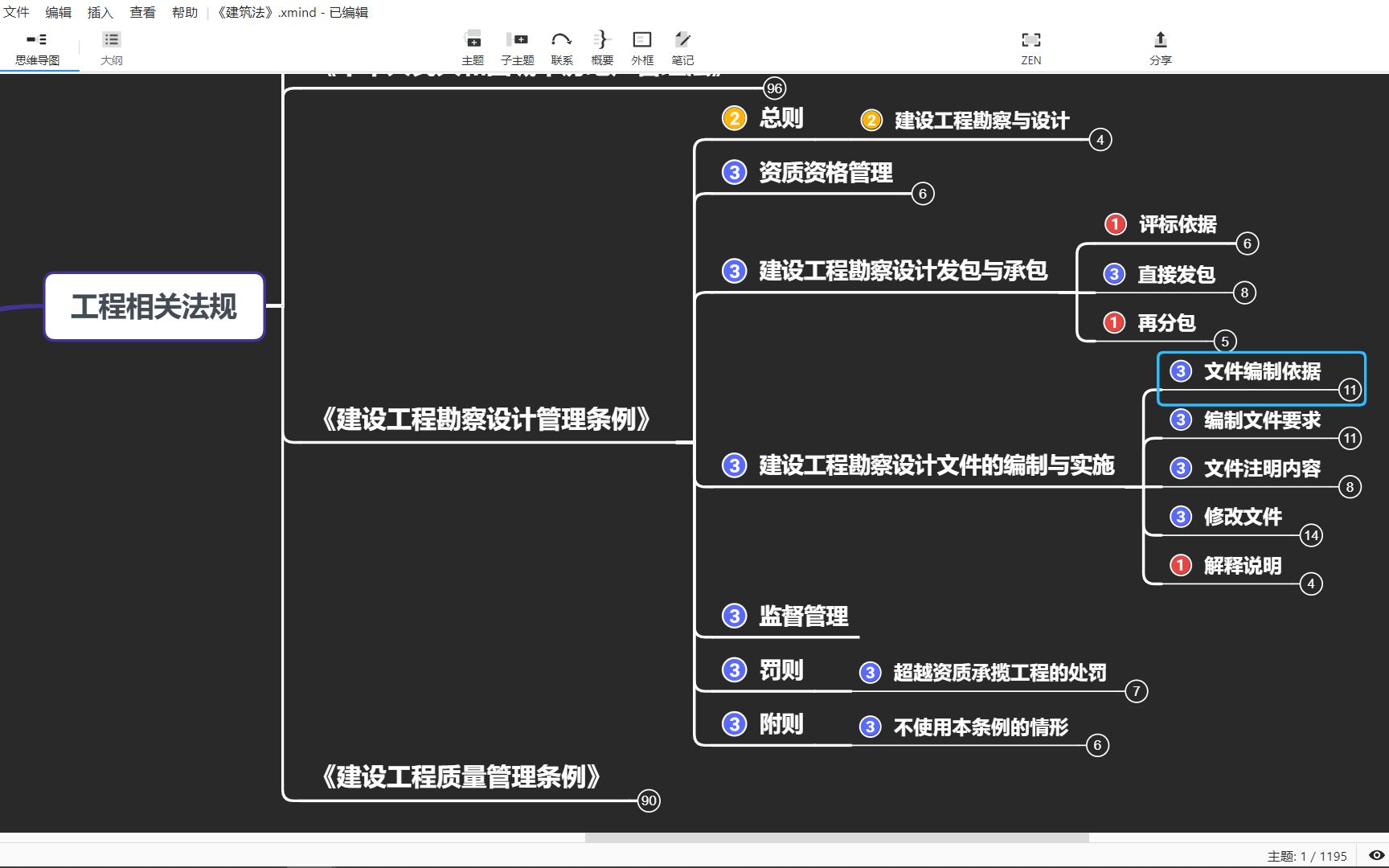Switch to 大纲 outline view
The height and width of the screenshot is (868, 1389).
pyautogui.click(x=112, y=48)
